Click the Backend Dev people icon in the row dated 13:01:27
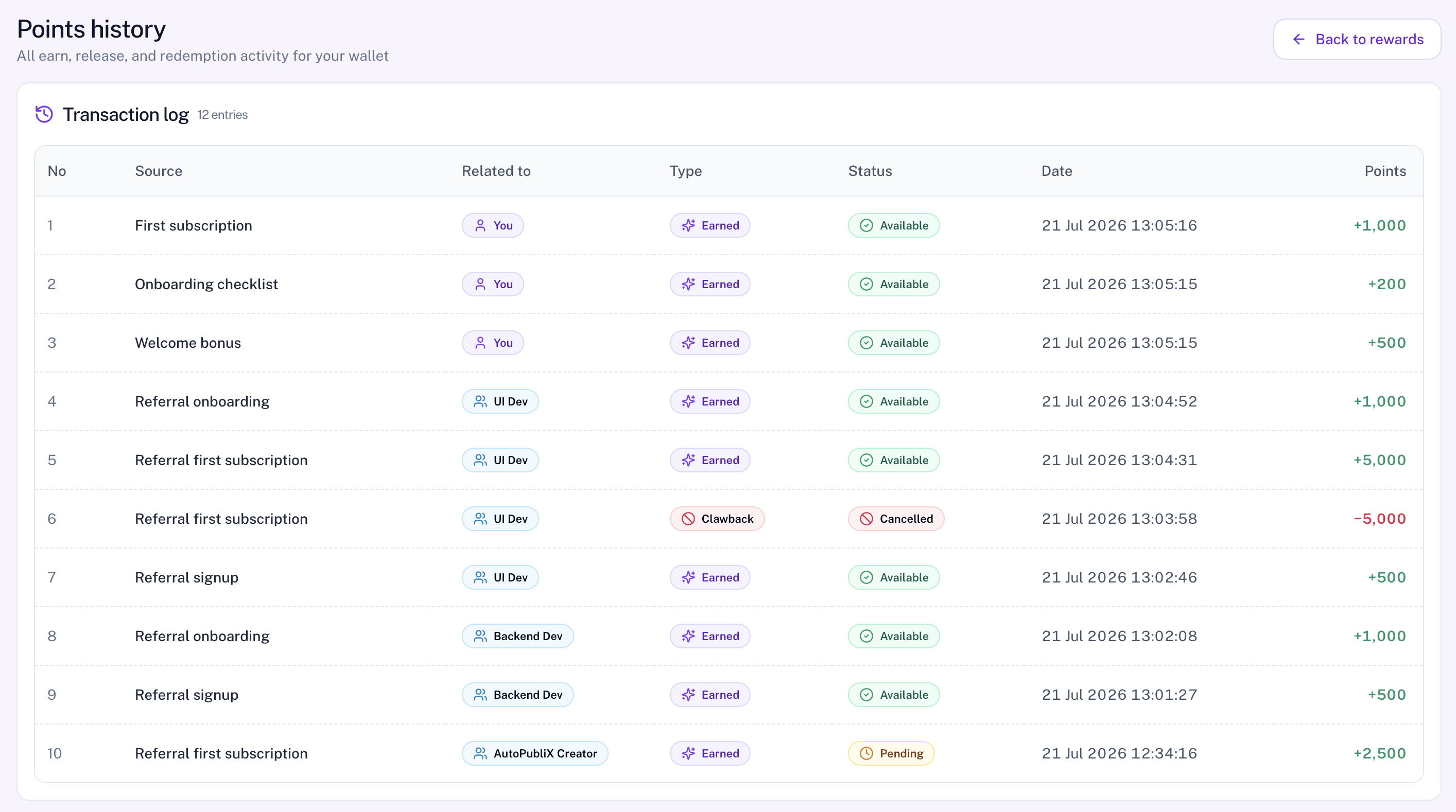The height and width of the screenshot is (812, 1456). [480, 695]
